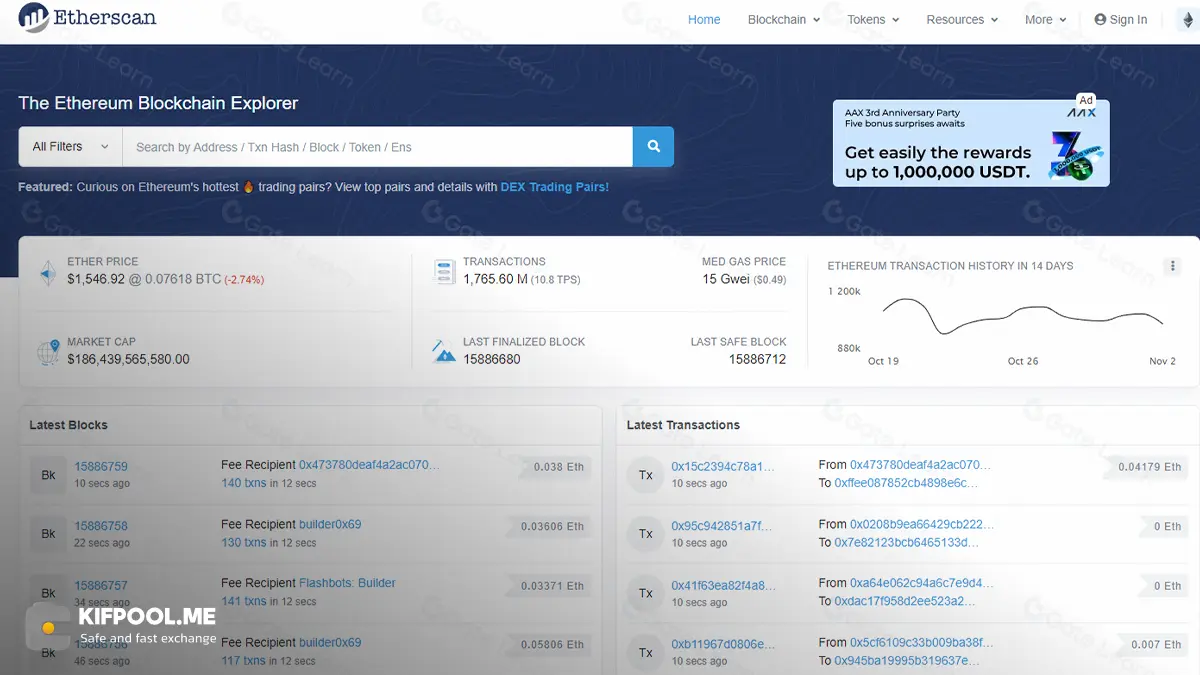Open From address 0xa64e062c94a6c7e9d4

[x=922, y=583]
